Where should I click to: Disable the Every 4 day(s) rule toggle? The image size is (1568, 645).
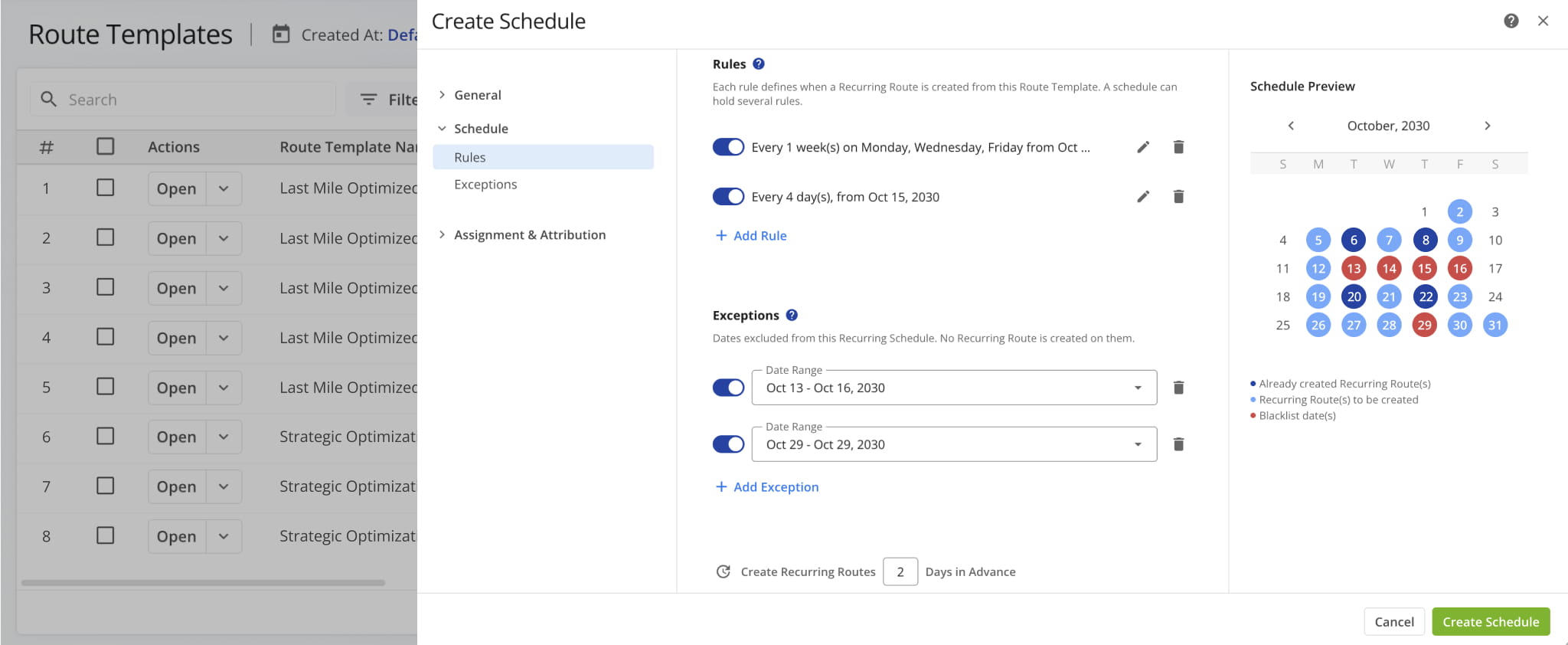[x=728, y=197]
